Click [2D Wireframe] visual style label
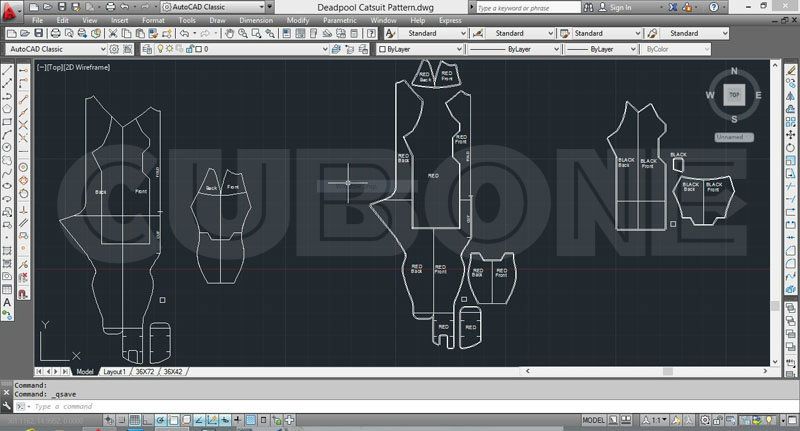 [x=87, y=67]
